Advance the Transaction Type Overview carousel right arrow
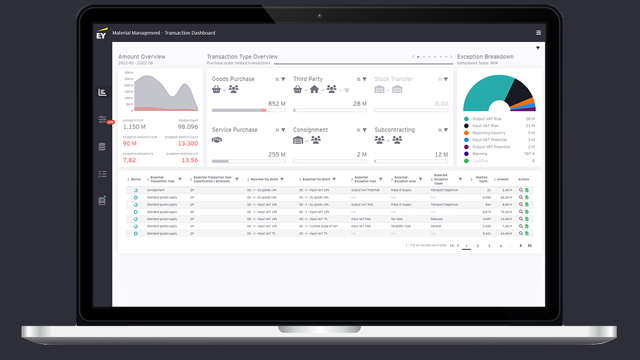The width and height of the screenshot is (640, 360). pos(451,57)
